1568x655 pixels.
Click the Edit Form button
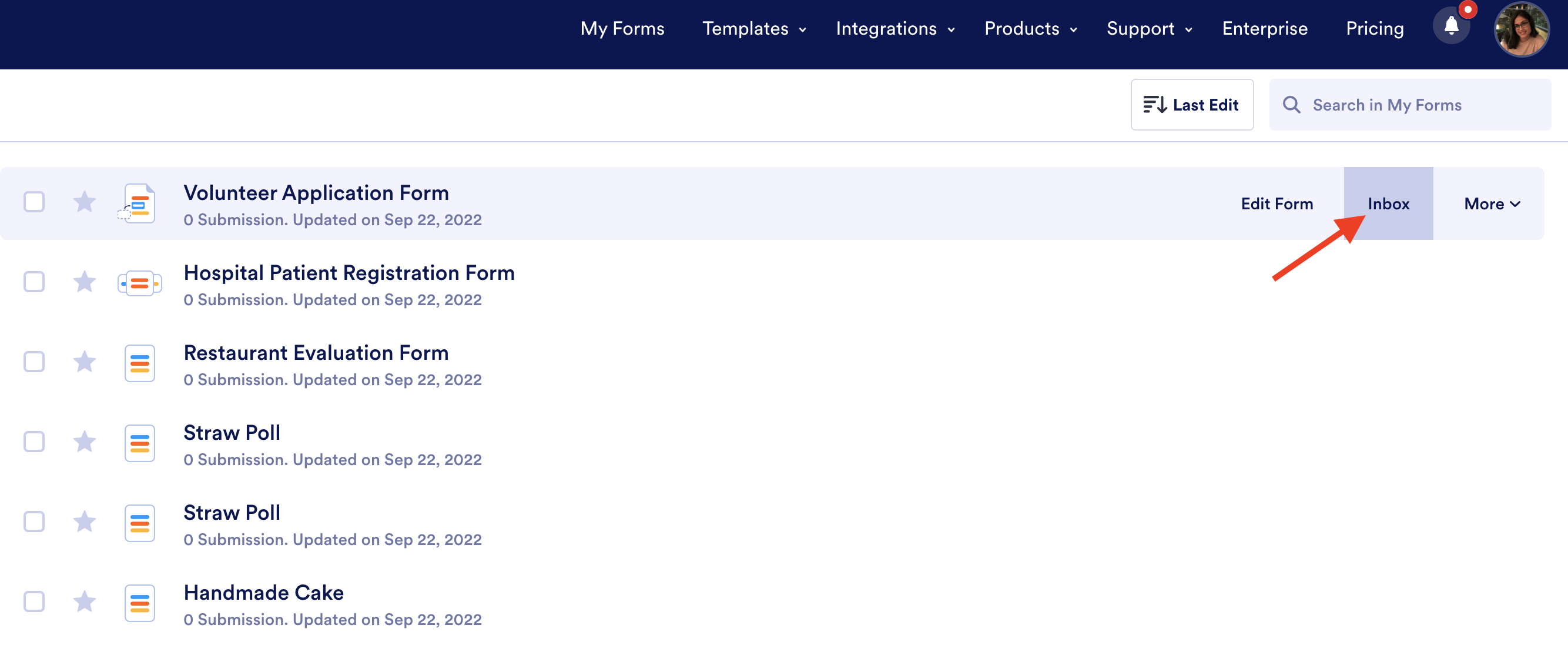[x=1276, y=204]
